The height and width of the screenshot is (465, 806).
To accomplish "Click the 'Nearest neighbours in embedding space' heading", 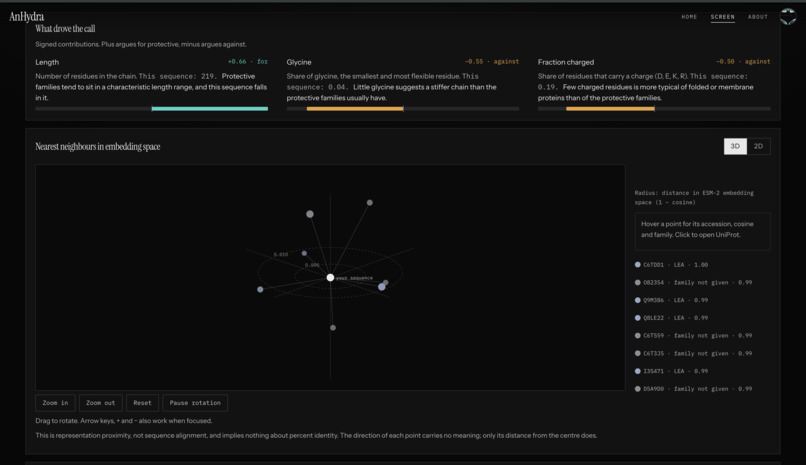I will pos(98,147).
